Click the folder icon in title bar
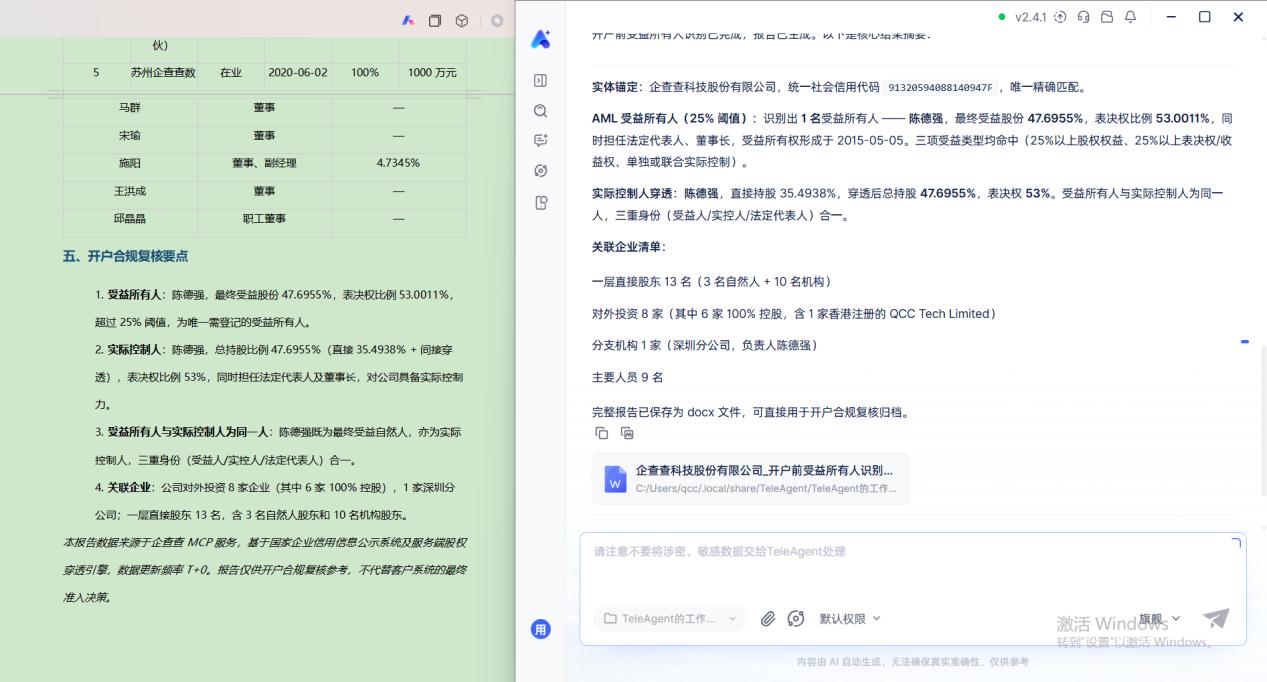The height and width of the screenshot is (682, 1267). coord(1106,17)
